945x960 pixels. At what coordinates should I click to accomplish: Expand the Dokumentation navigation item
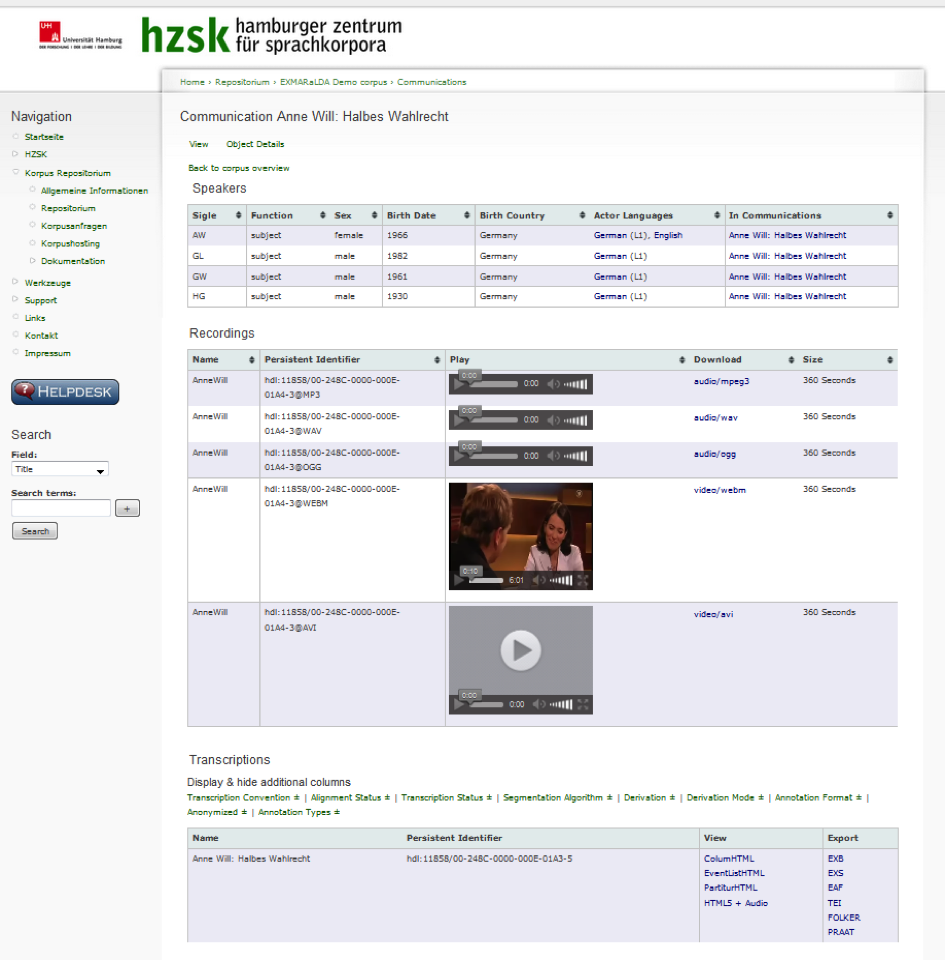[x=32, y=260]
